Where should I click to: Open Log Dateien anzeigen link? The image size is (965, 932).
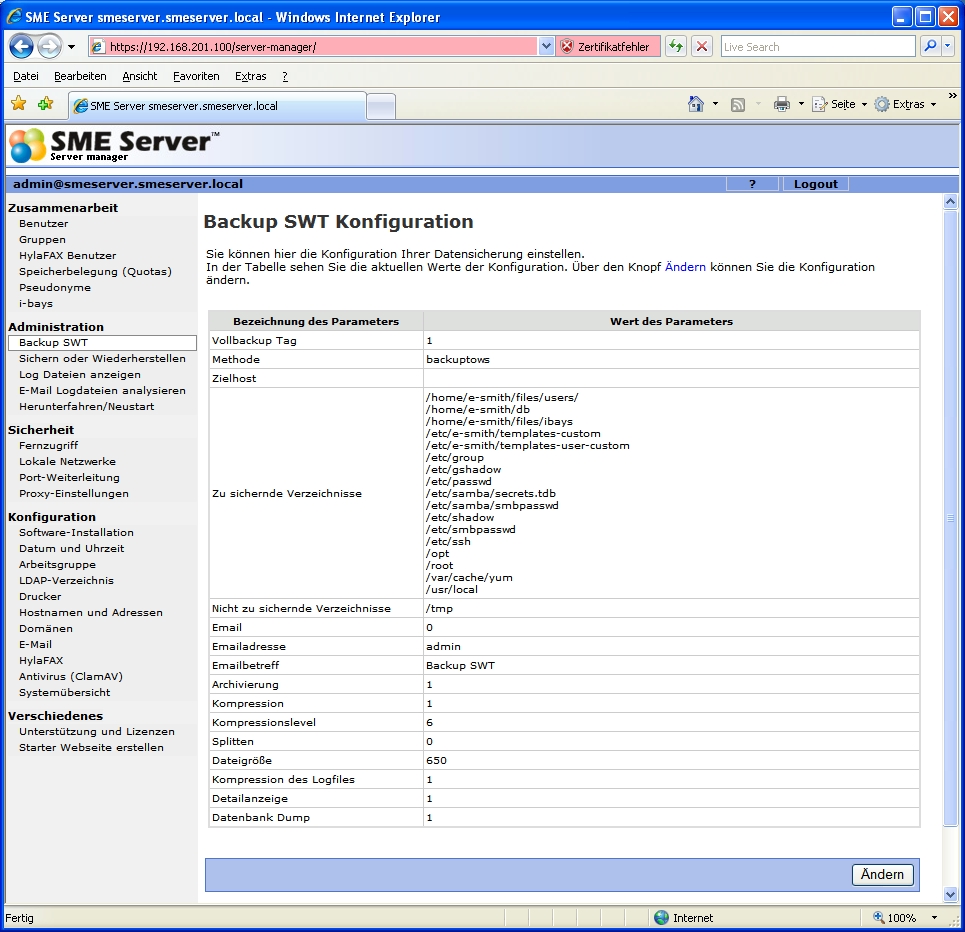[x=80, y=374]
